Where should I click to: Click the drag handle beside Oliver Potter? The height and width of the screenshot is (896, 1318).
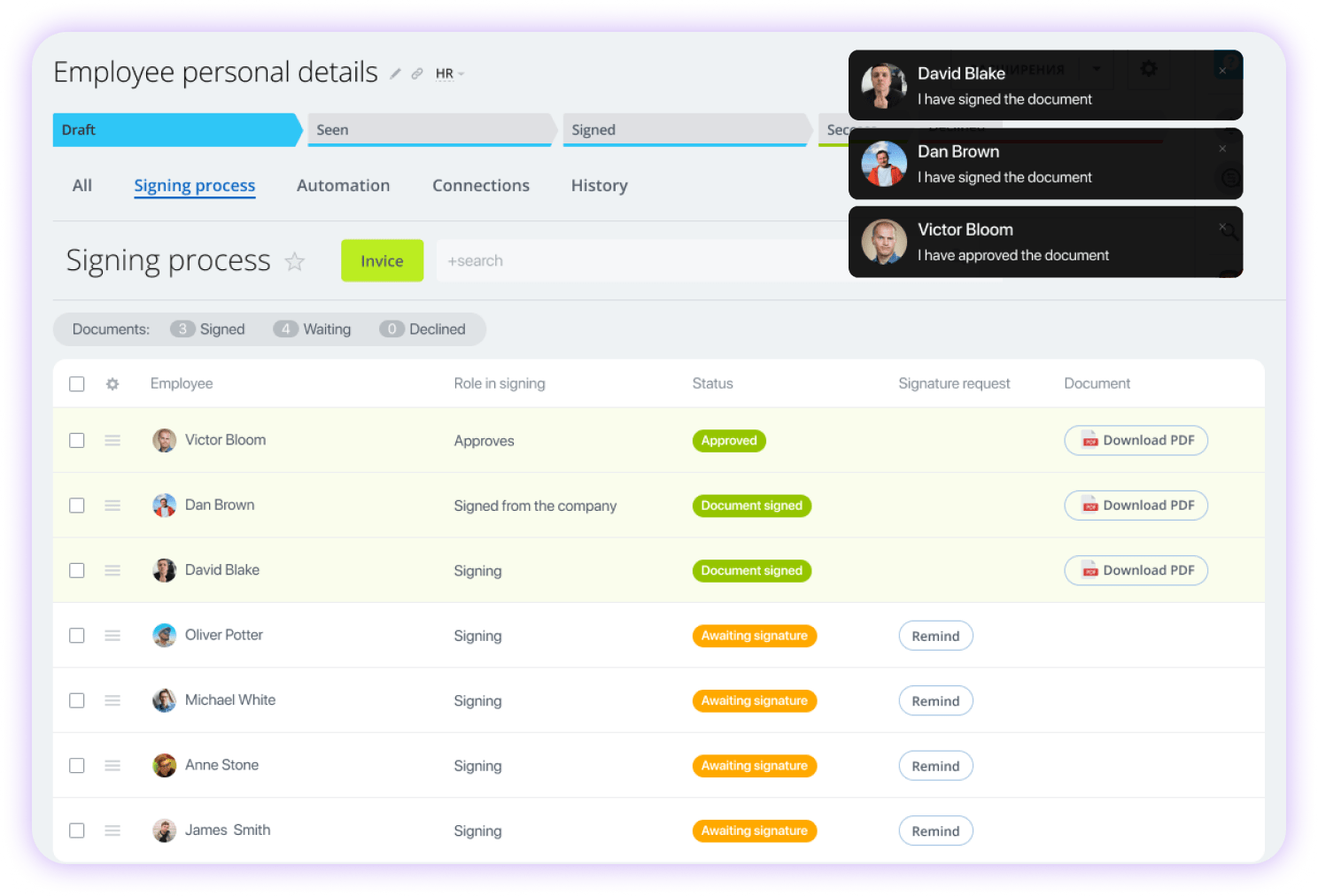112,635
